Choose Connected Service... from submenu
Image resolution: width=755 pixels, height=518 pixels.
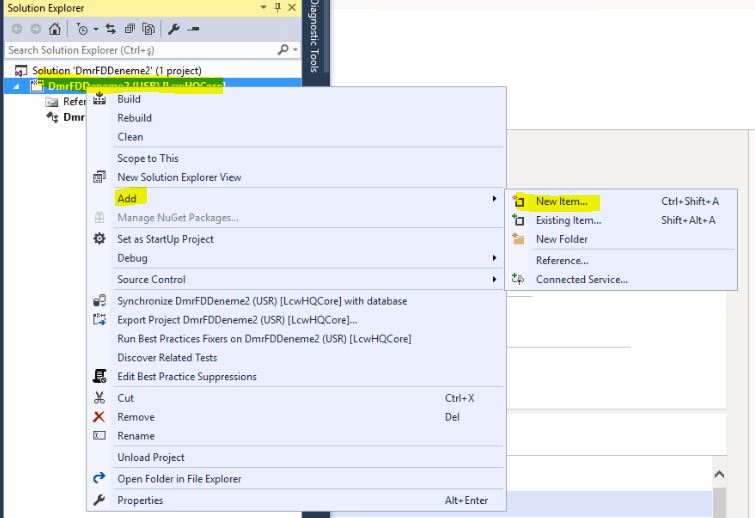pos(582,279)
